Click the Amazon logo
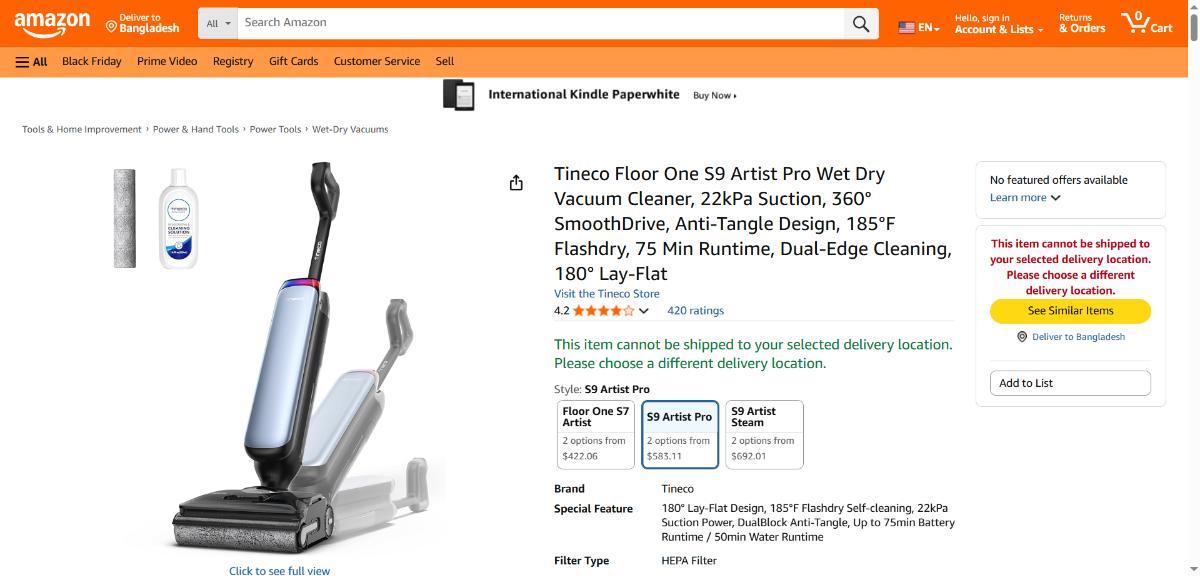1200x576 pixels. click(52, 23)
